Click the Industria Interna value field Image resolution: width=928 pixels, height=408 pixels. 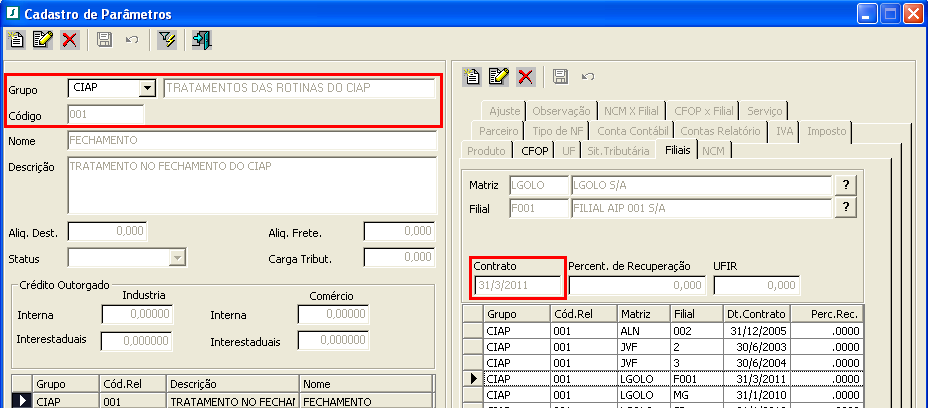(x=138, y=314)
